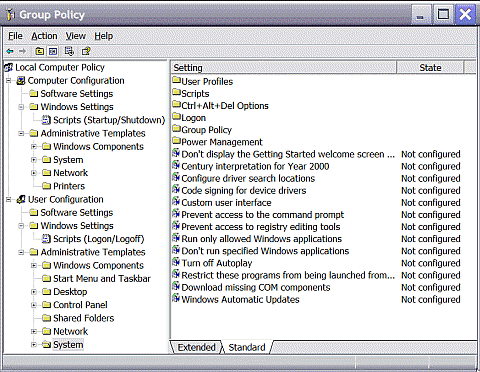Select Don't run specified Windows applications
The width and height of the screenshot is (480, 372).
(265, 251)
